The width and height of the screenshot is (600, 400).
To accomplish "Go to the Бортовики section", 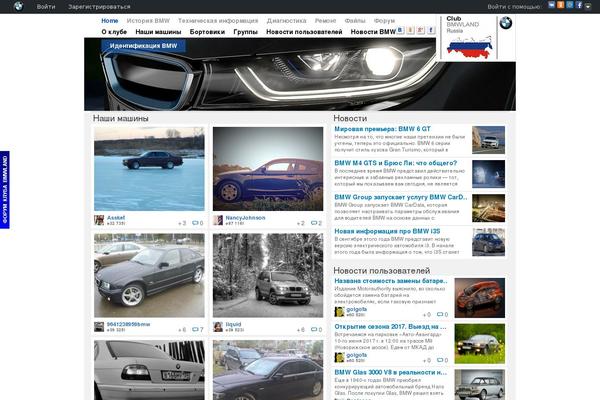I will [207, 32].
